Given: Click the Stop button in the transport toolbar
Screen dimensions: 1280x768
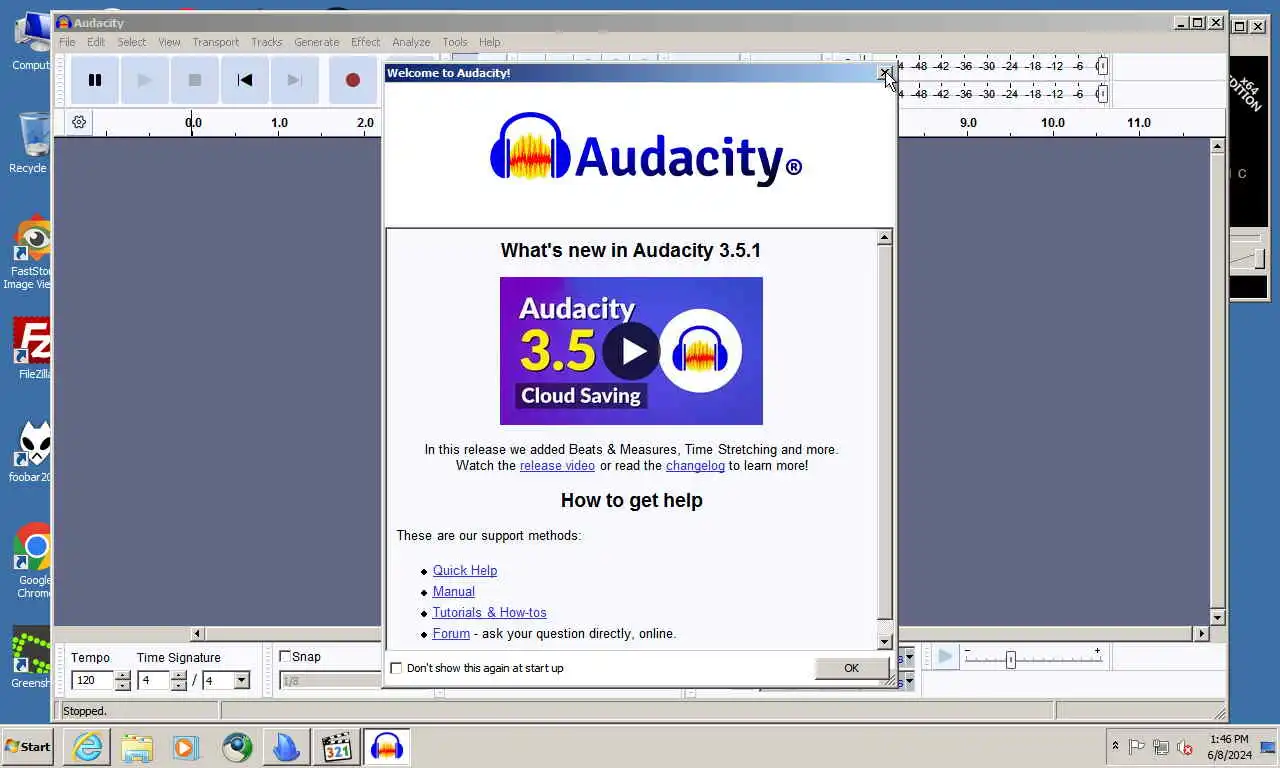Looking at the screenshot, I should point(195,80).
